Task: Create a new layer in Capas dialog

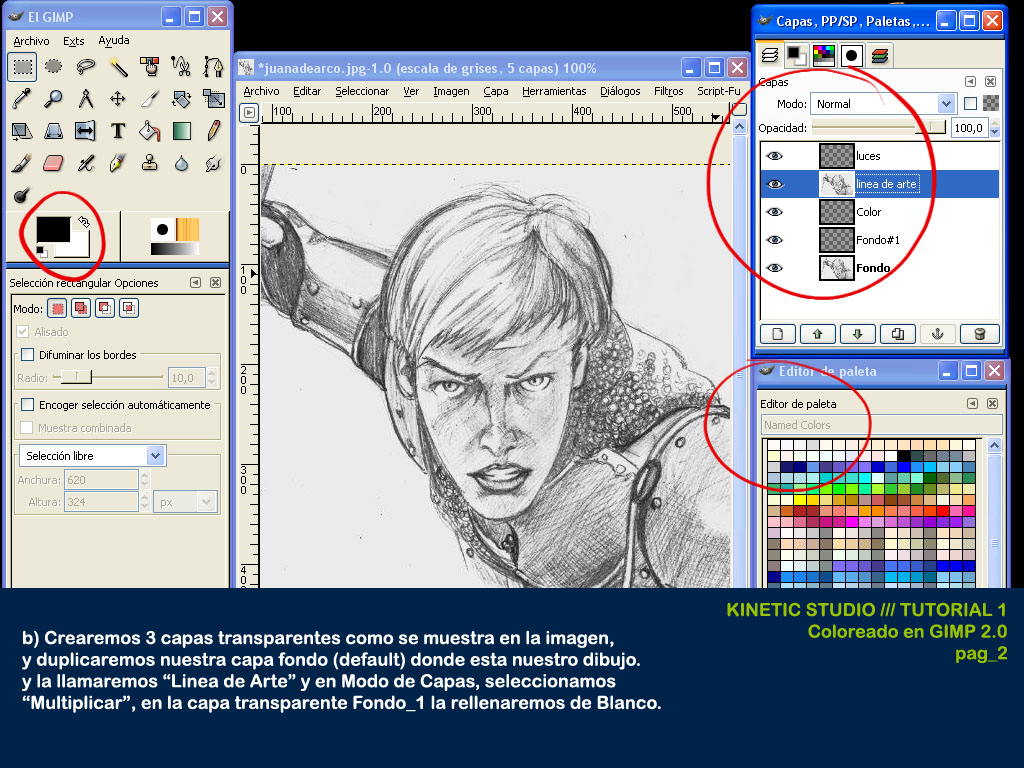Action: coord(777,334)
